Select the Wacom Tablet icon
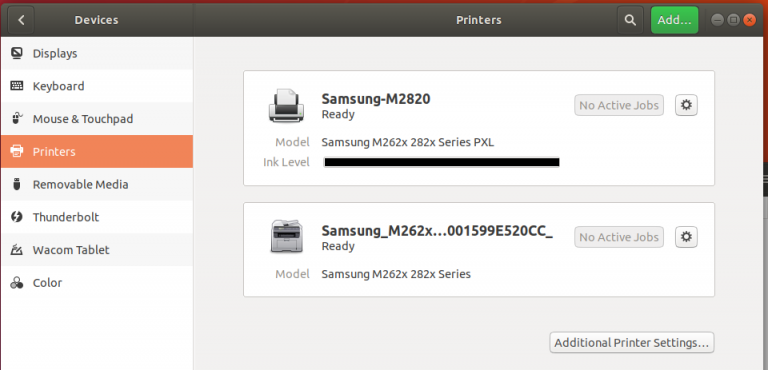This screenshot has width=768, height=370. [17, 249]
